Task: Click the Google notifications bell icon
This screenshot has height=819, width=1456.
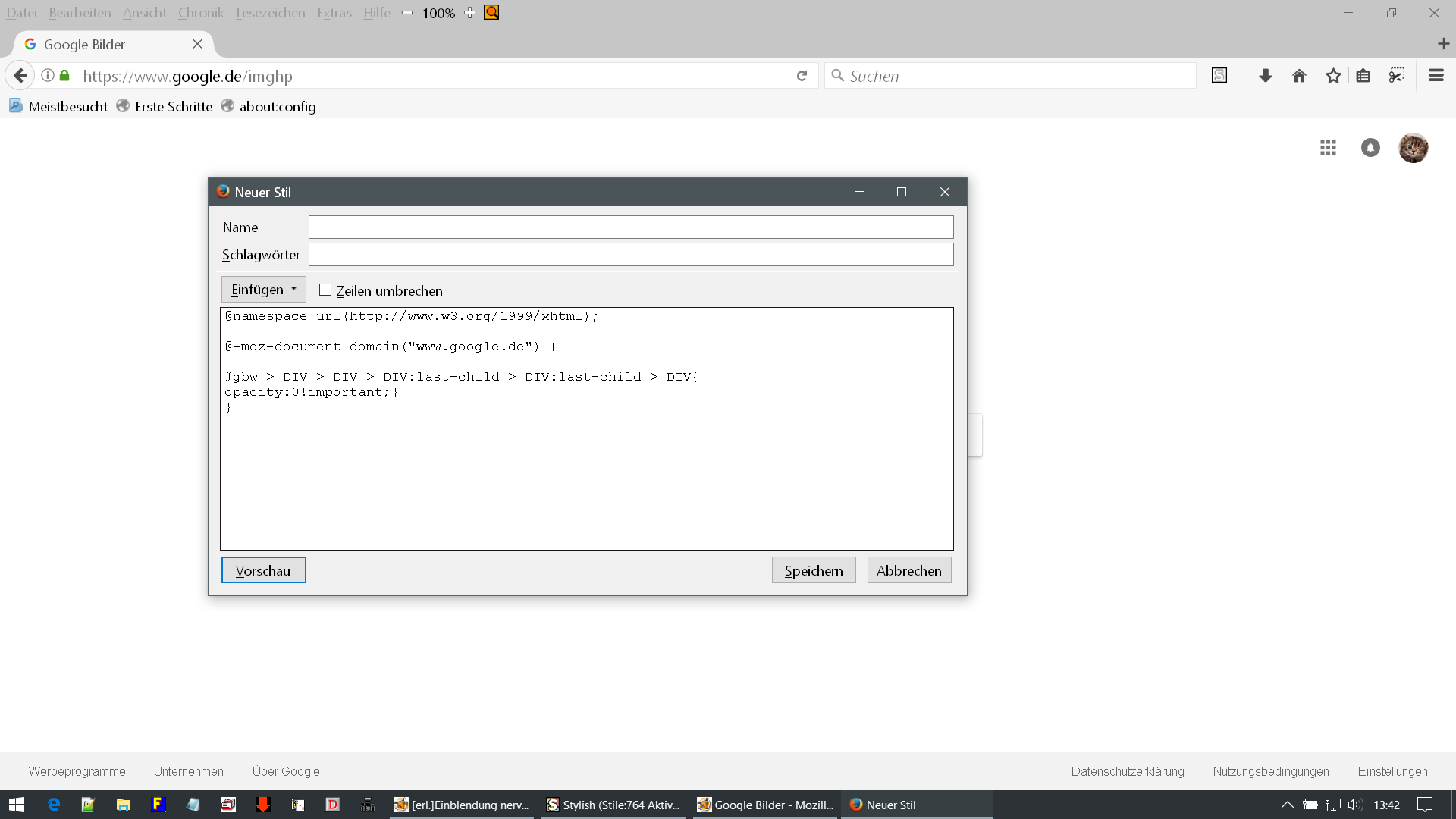Action: pos(1370,148)
